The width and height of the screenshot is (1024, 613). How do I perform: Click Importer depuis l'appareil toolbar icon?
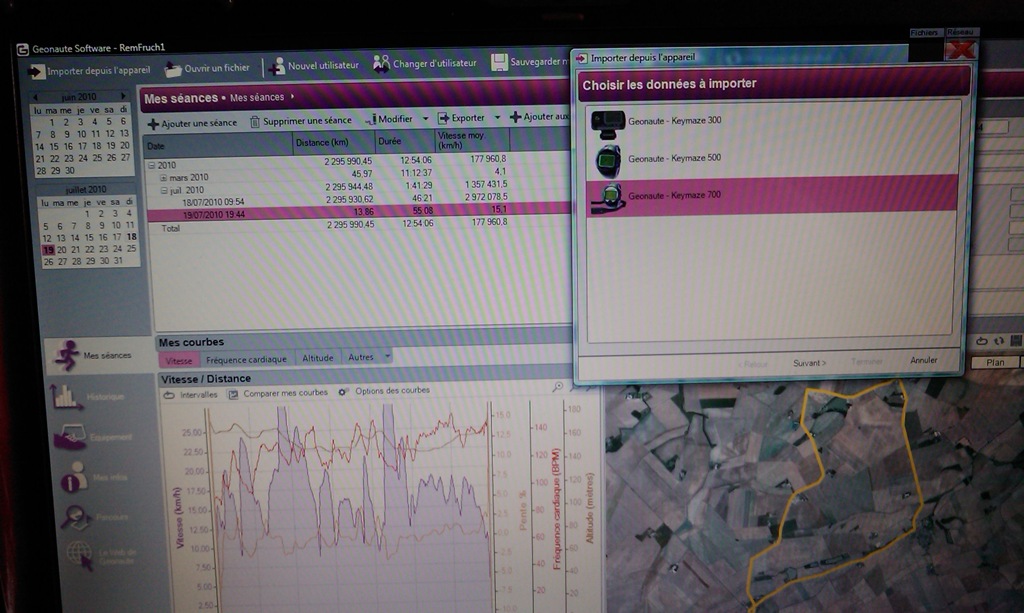click(x=36, y=71)
